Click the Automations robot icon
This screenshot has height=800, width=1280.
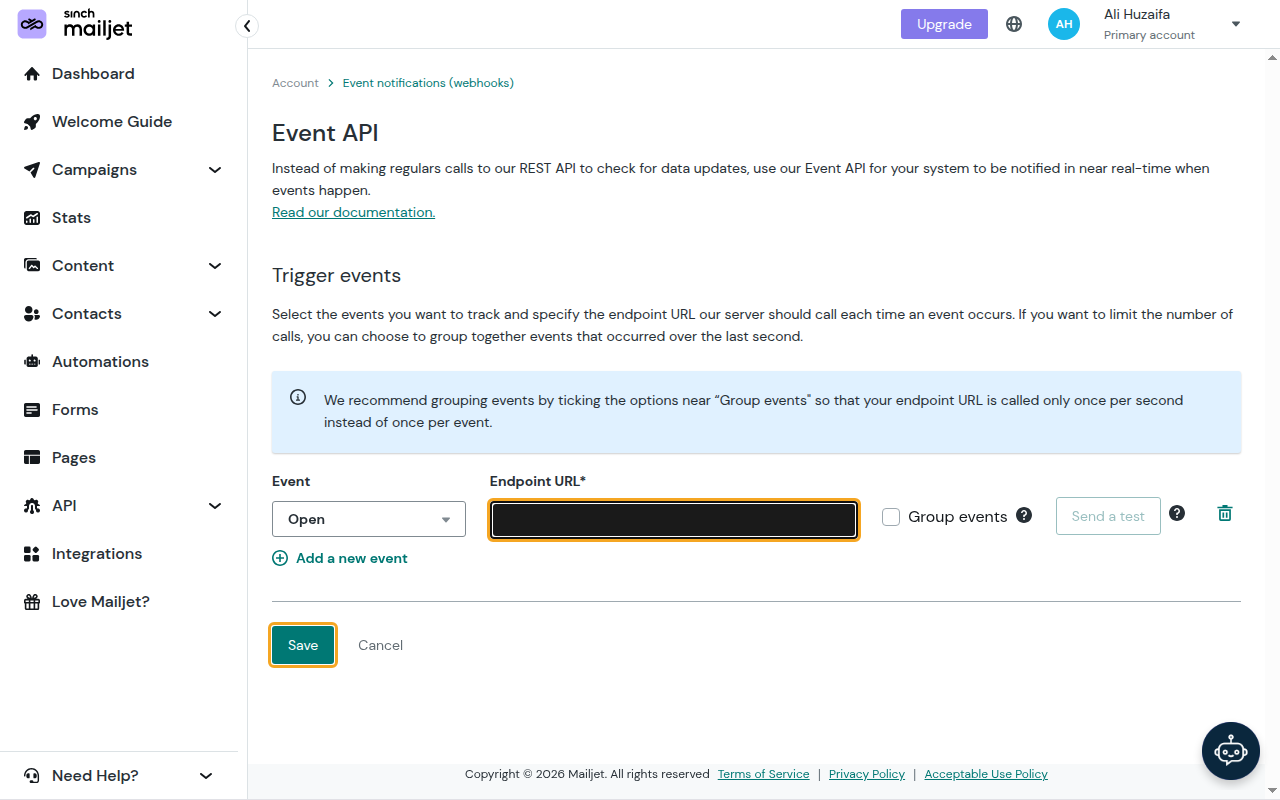[x=32, y=362]
